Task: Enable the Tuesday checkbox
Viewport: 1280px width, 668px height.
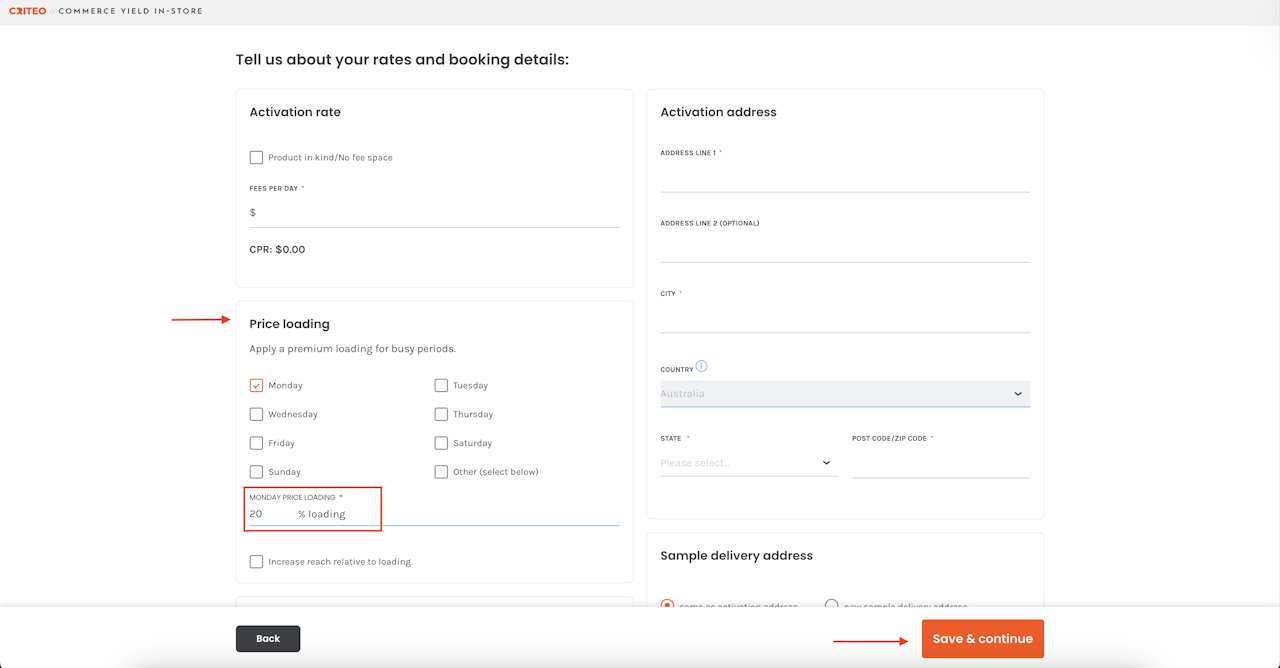Action: 441,386
